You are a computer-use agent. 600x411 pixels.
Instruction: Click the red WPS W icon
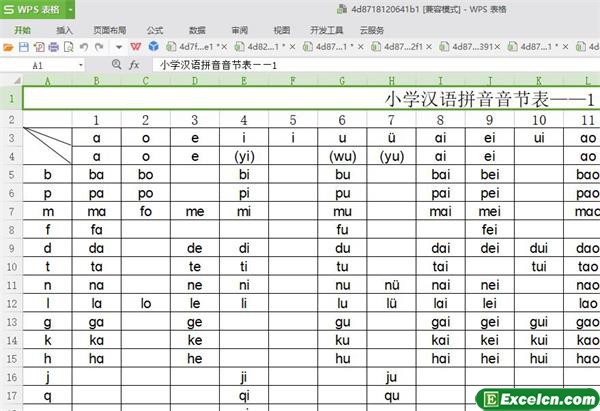point(136,47)
